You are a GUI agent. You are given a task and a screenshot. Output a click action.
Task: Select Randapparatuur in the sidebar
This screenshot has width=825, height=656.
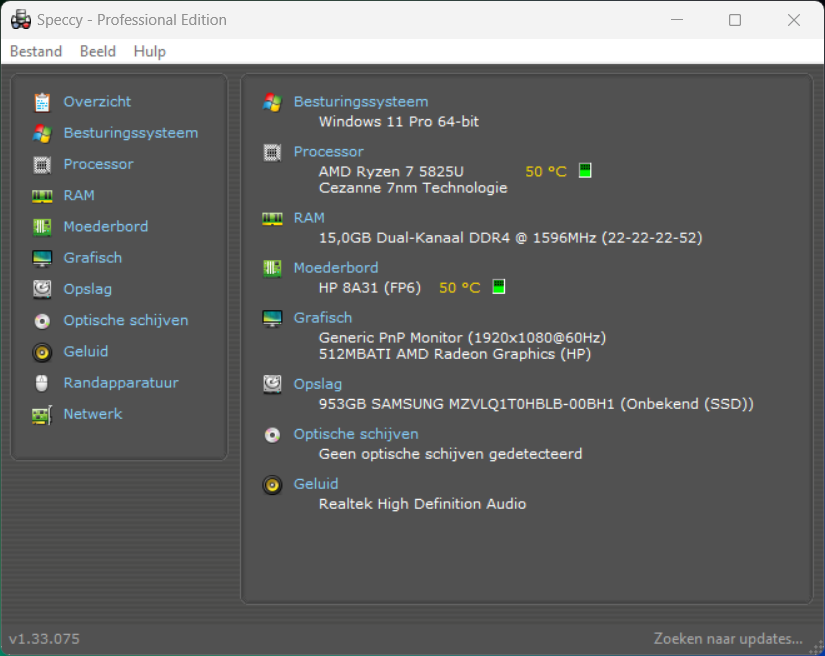pos(121,382)
